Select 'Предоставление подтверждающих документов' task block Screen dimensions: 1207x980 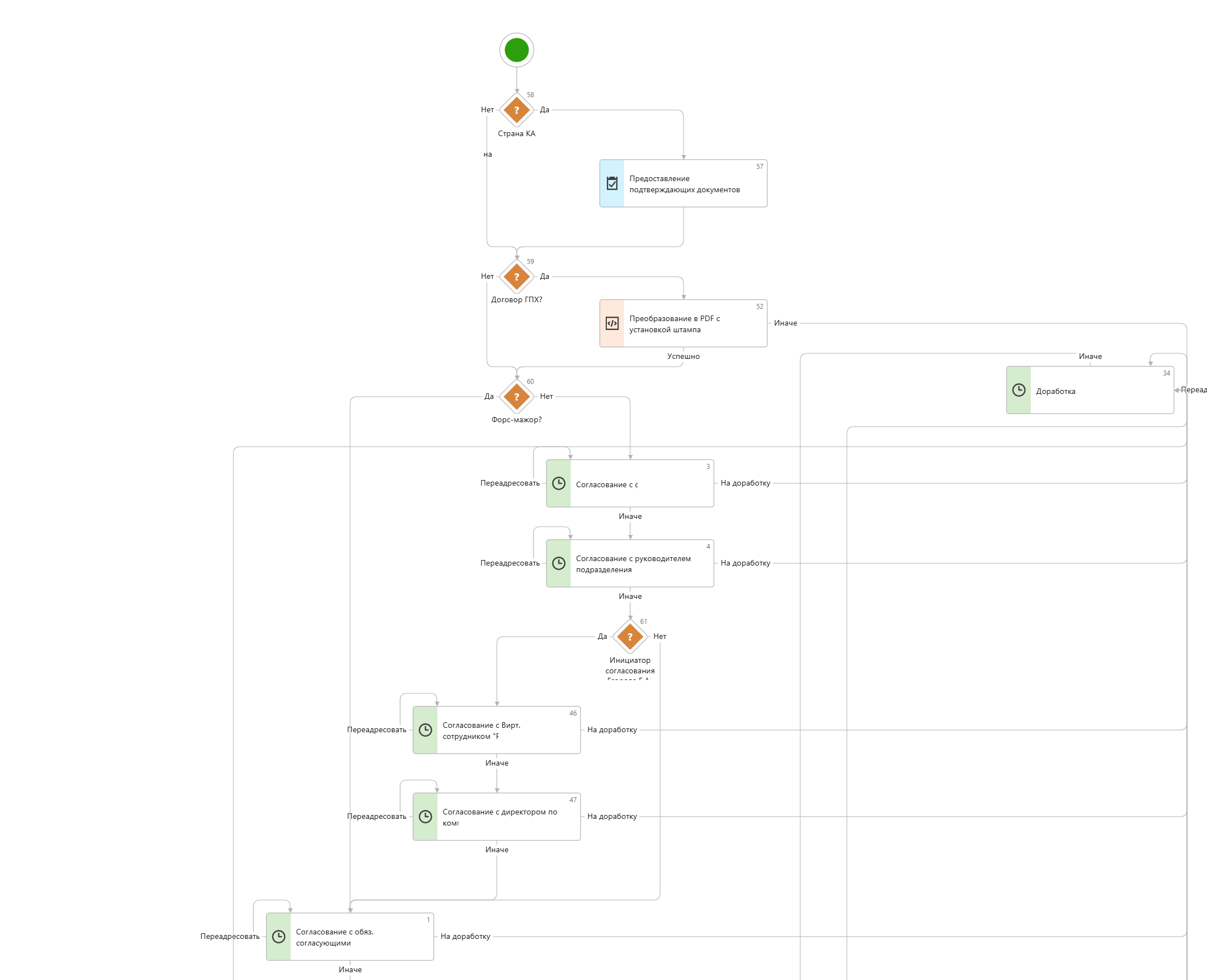(695, 184)
